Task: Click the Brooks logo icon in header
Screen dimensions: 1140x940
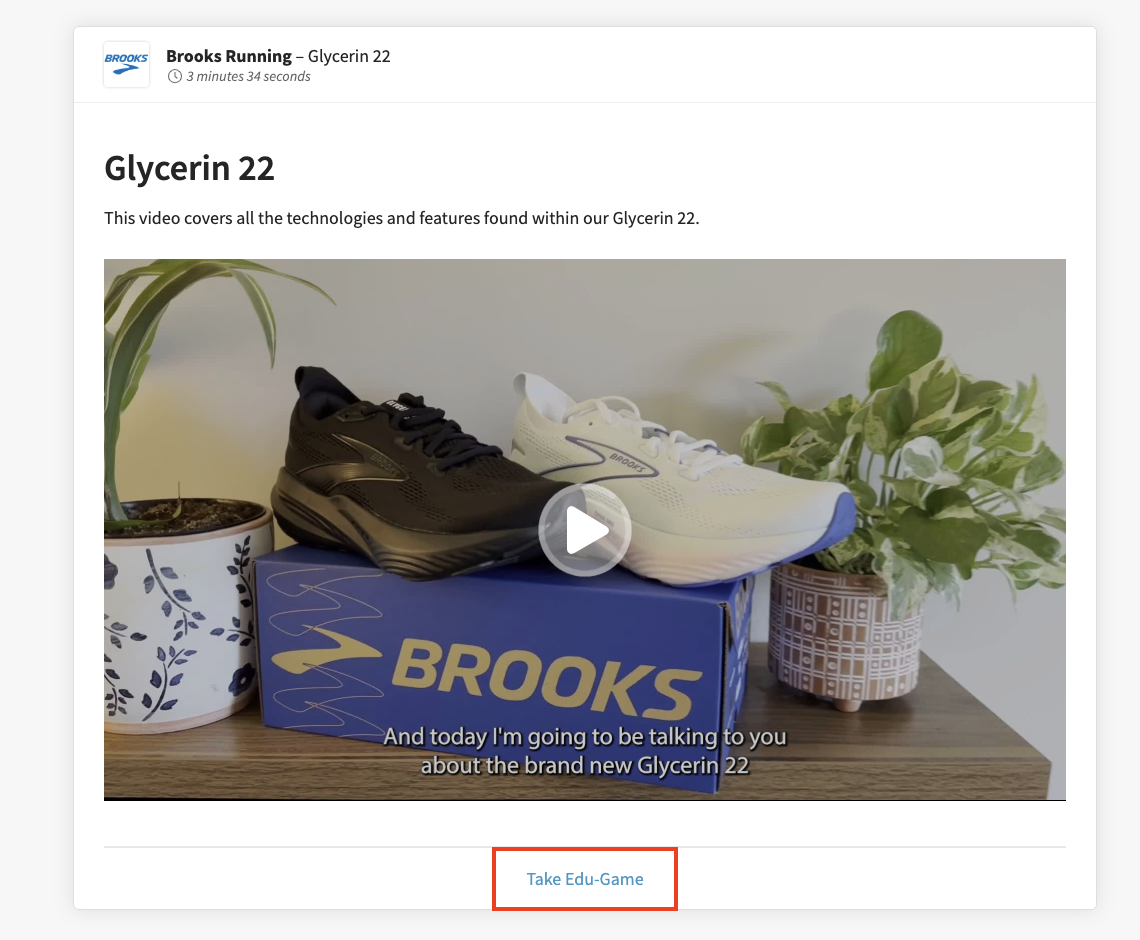Action: pos(127,64)
